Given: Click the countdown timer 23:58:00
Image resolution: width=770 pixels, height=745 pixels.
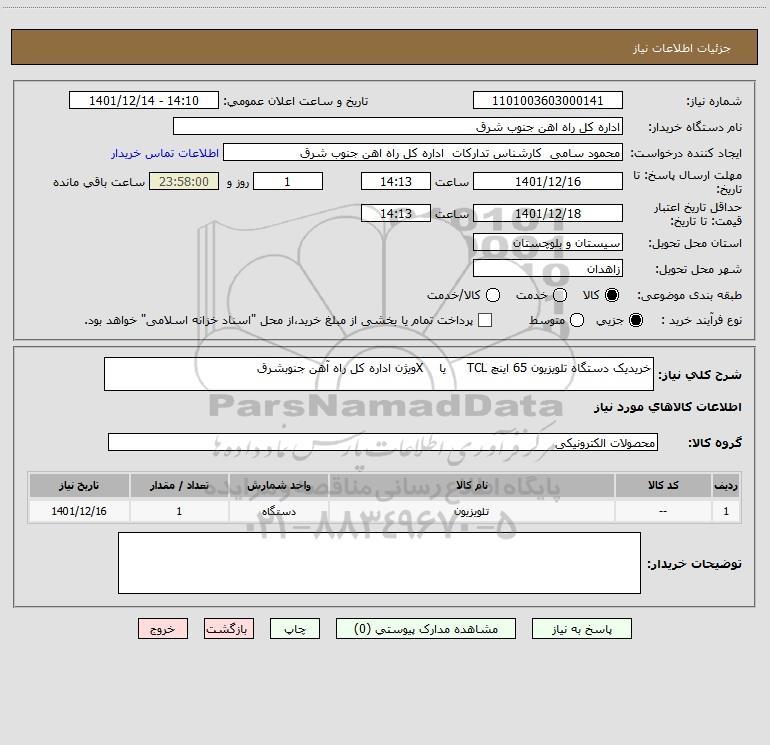Looking at the screenshot, I should point(184,182).
